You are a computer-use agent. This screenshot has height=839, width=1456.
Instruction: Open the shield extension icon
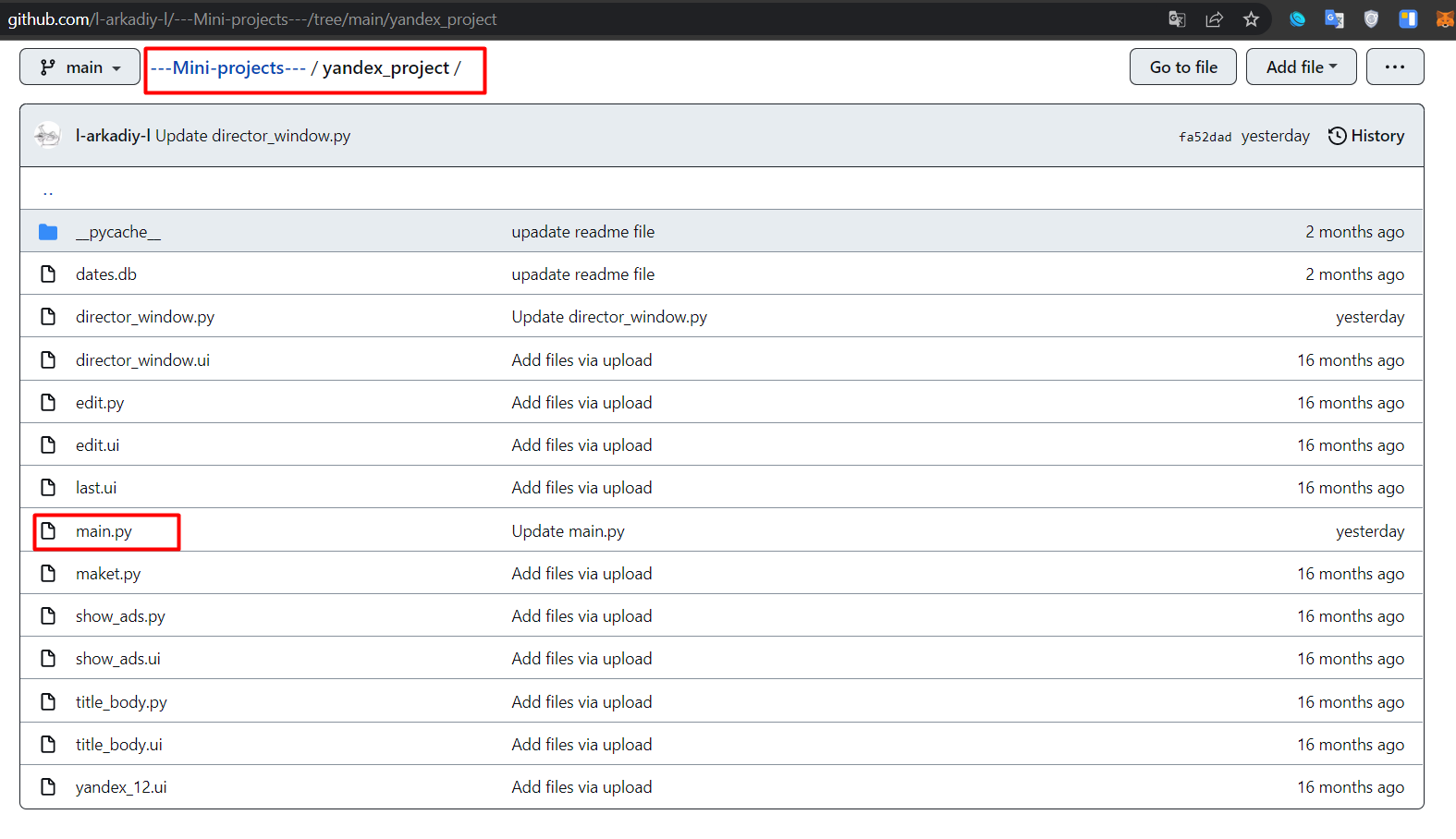click(1371, 19)
